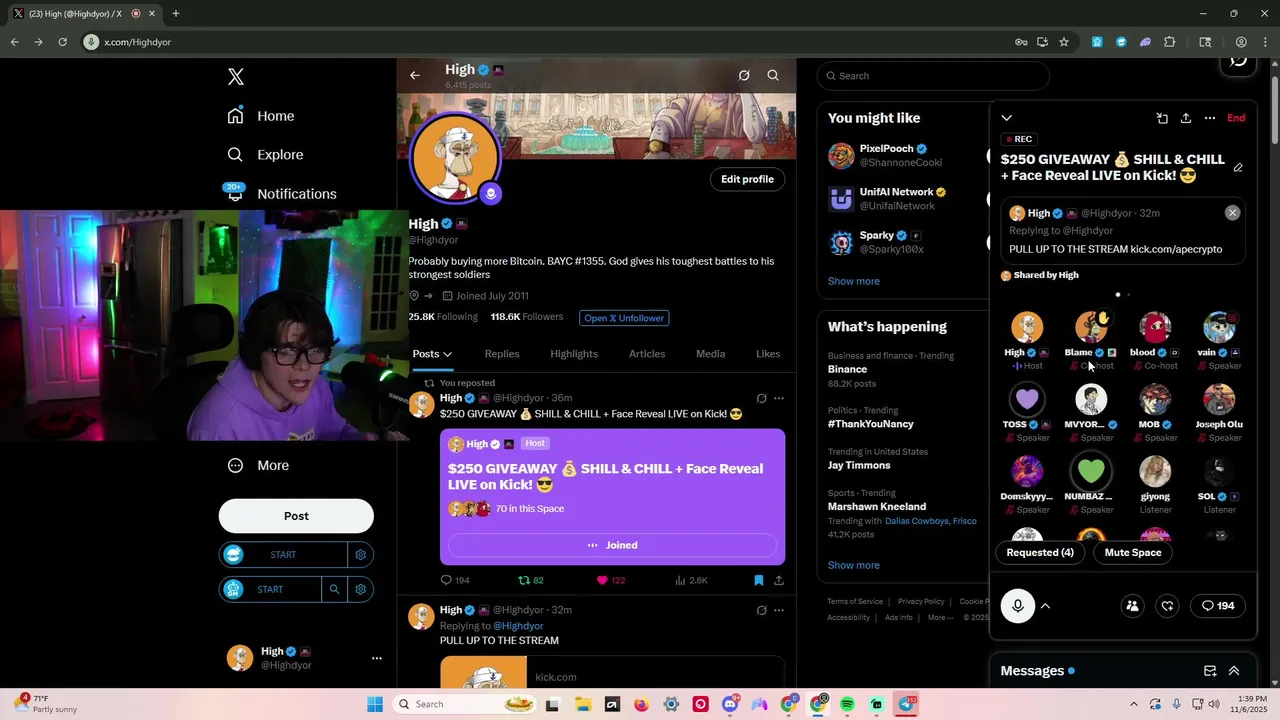The image size is (1280, 720).
Task: Click Open X Unfollower button
Action: pos(624,318)
